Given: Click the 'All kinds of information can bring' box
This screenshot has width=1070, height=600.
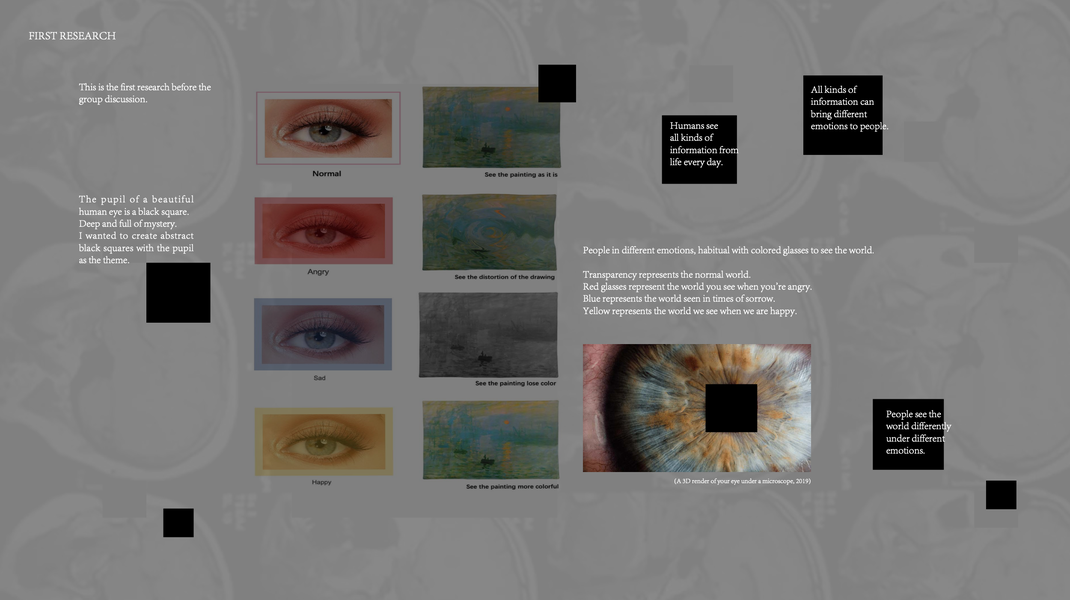Looking at the screenshot, I should (x=843, y=115).
